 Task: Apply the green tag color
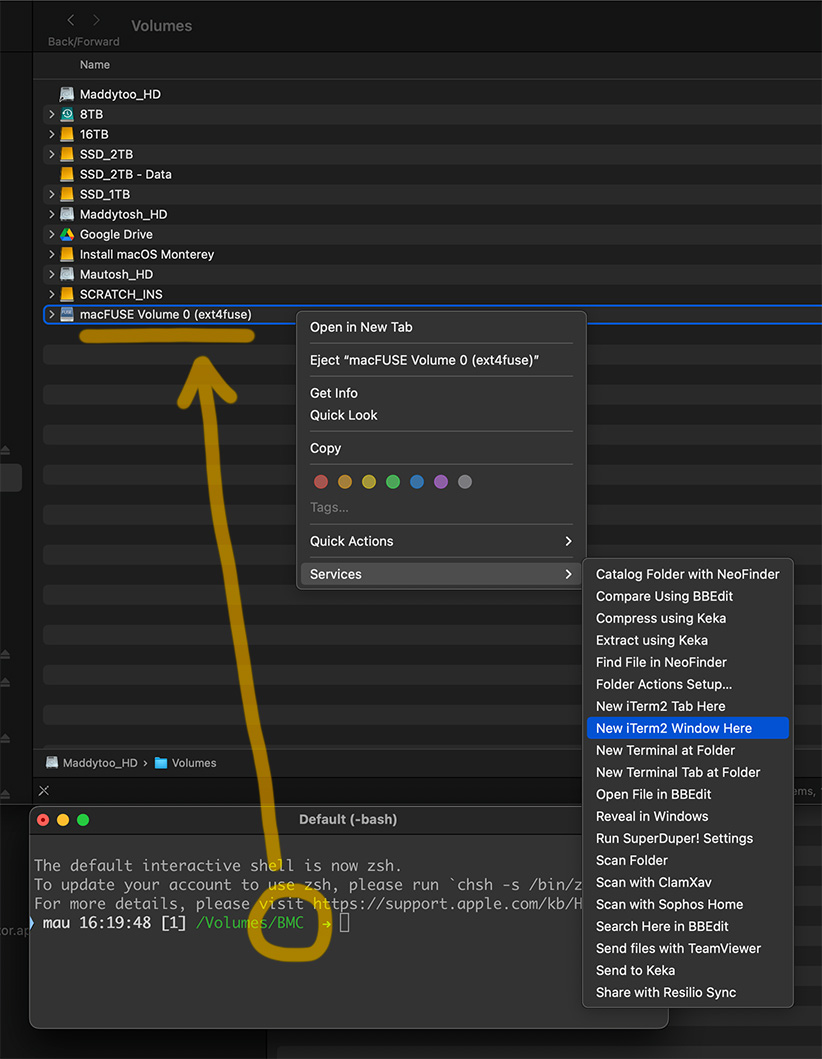pos(393,482)
